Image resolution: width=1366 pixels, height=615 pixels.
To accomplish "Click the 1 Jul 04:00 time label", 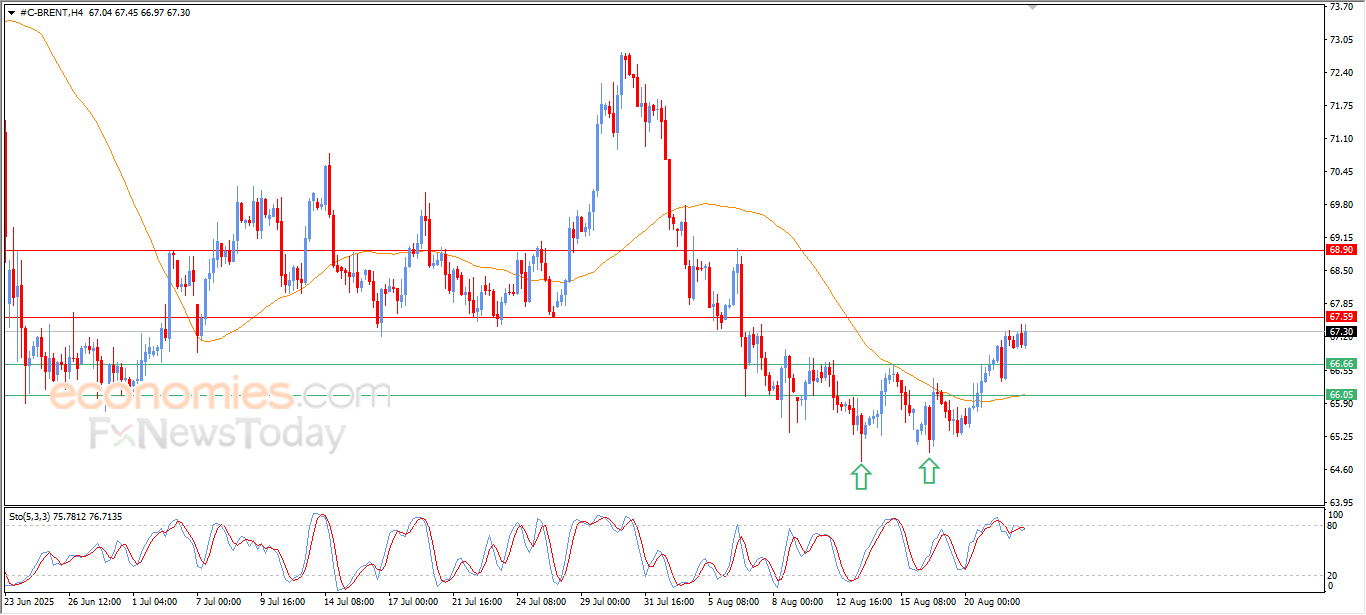I will (x=156, y=602).
